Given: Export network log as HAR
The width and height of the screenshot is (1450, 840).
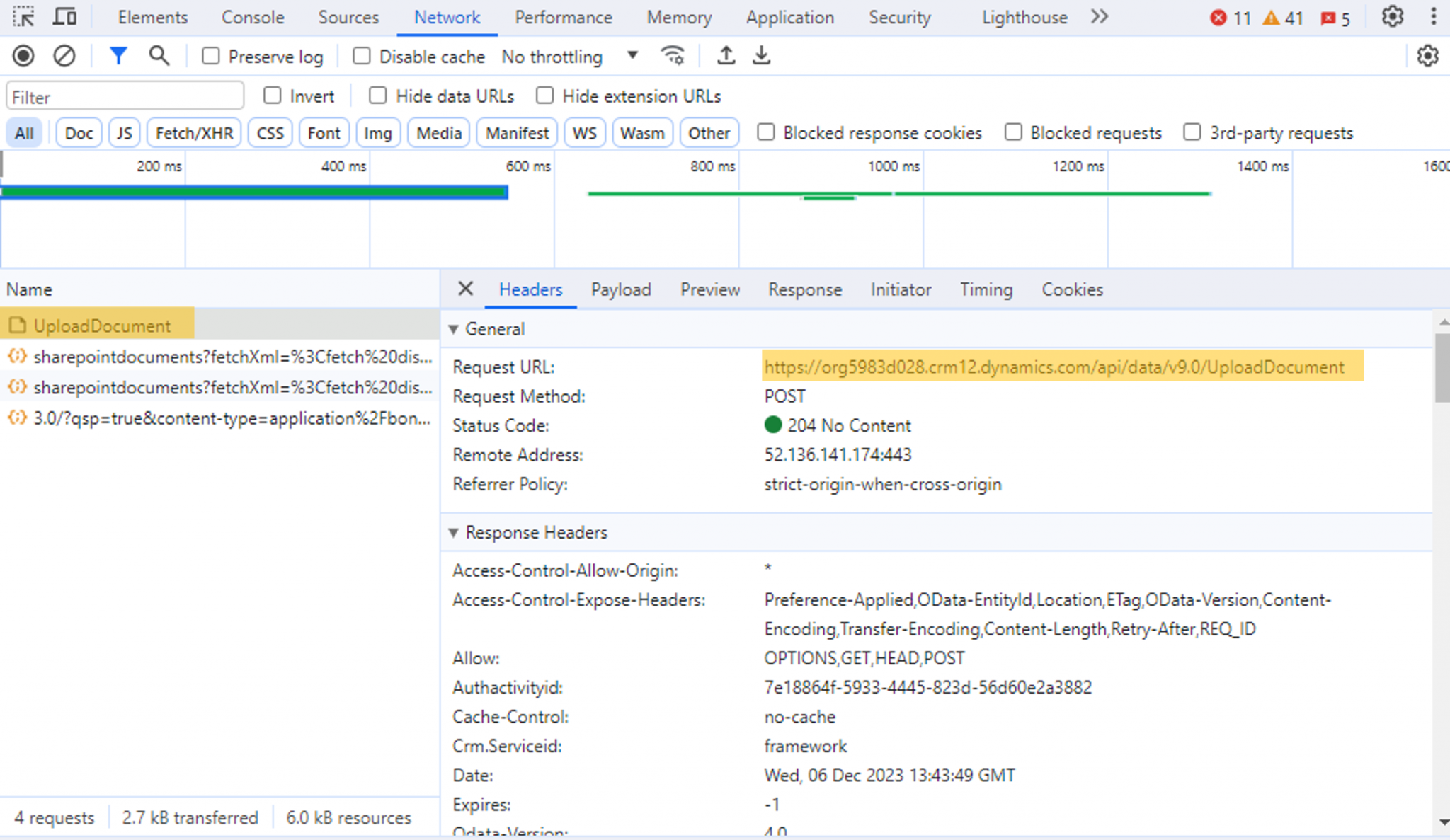Looking at the screenshot, I should point(762,55).
